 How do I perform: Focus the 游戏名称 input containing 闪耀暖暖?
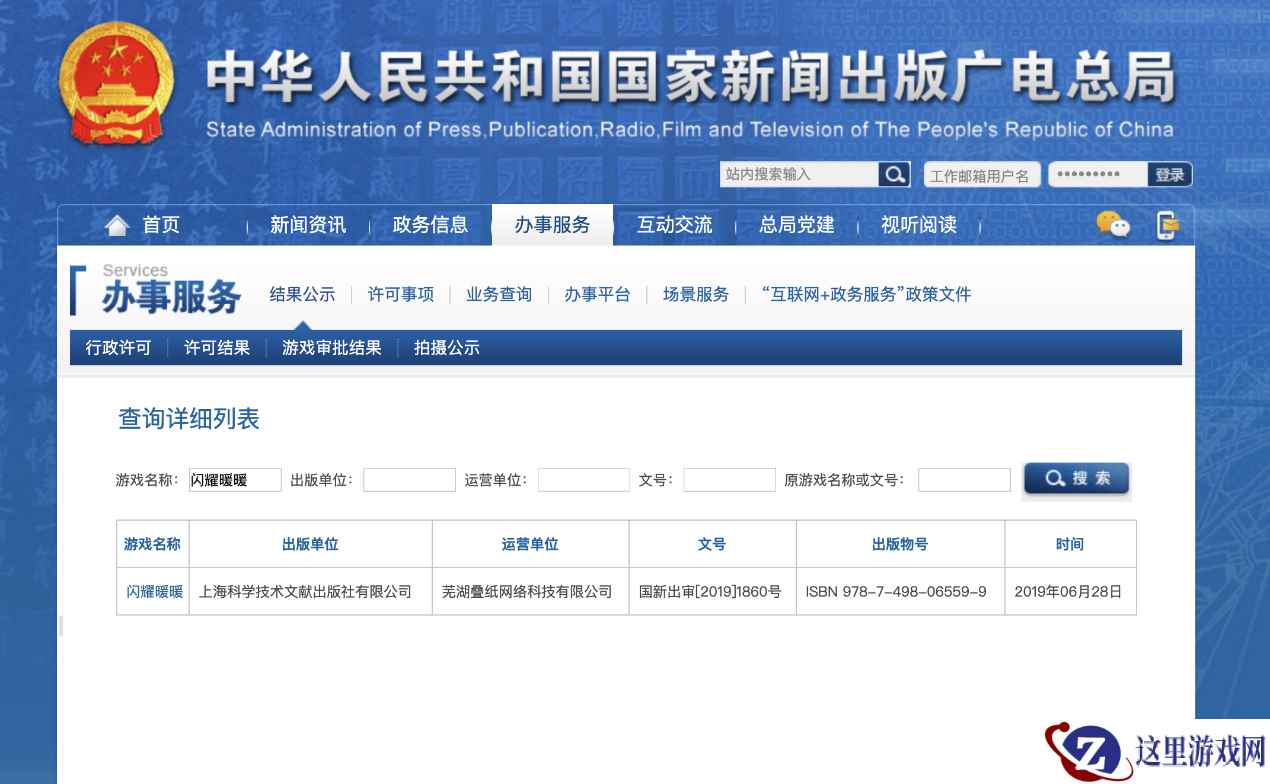(x=235, y=480)
